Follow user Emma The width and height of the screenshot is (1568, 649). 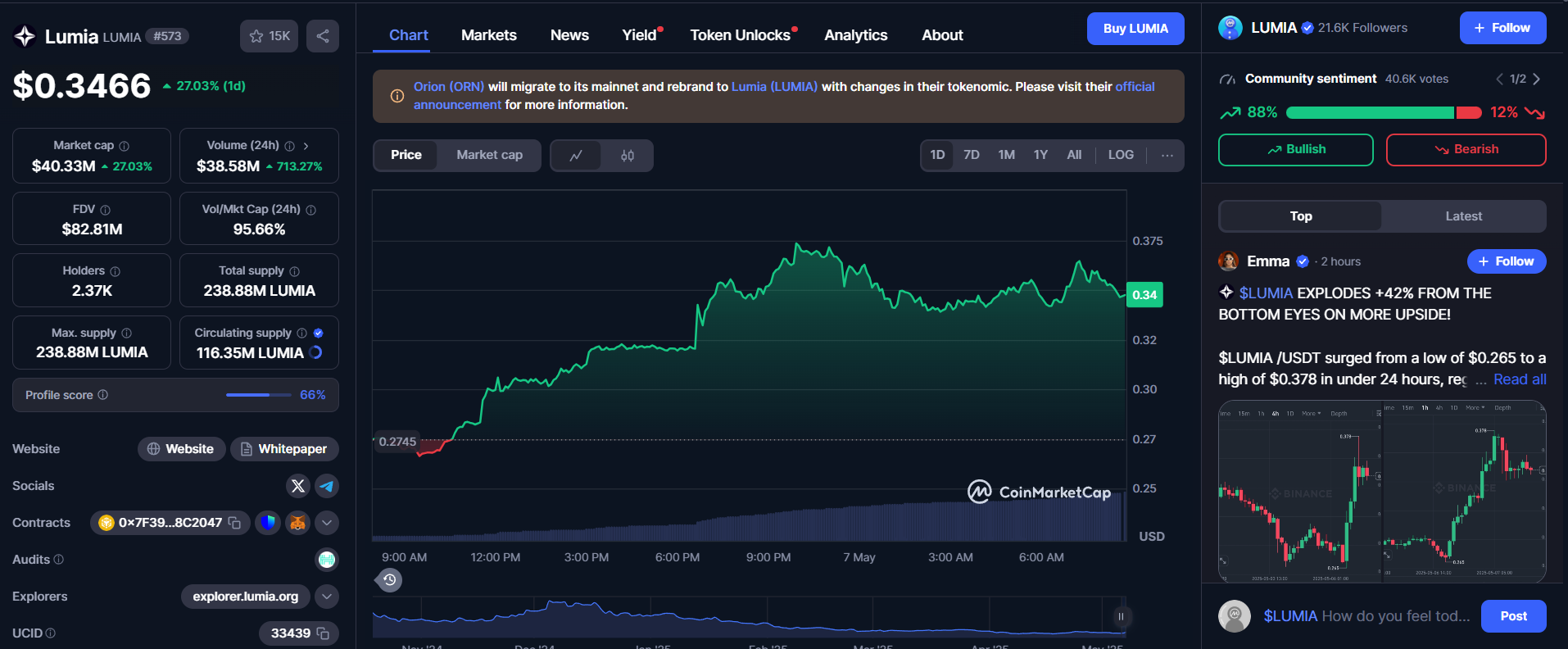(x=1506, y=261)
